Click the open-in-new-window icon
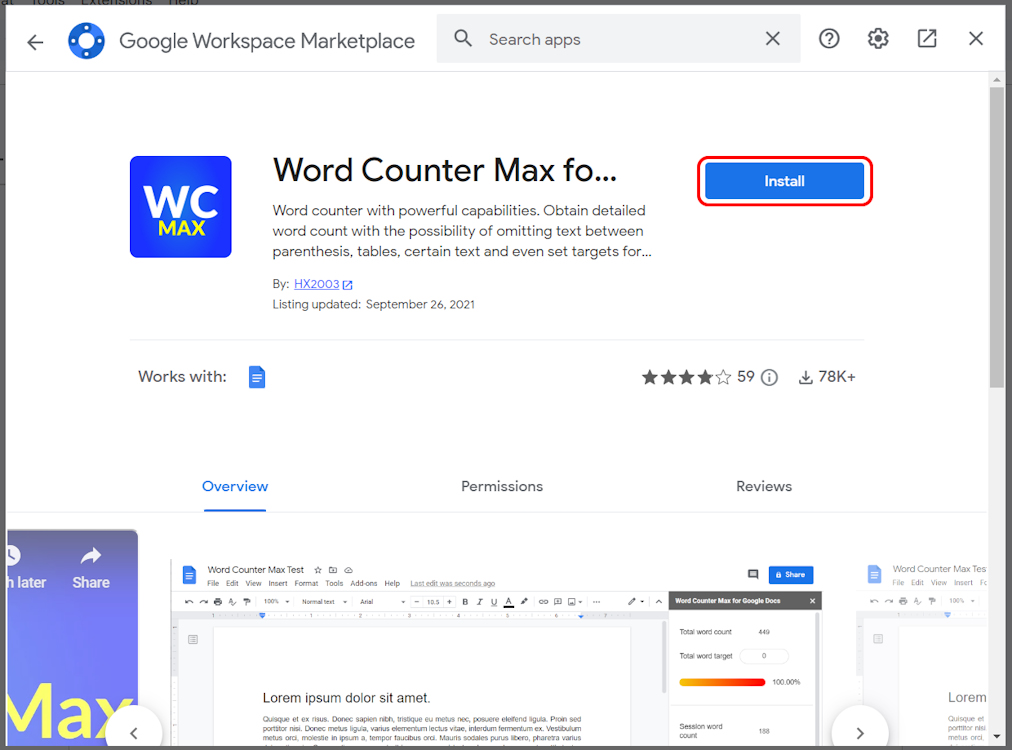 point(927,38)
